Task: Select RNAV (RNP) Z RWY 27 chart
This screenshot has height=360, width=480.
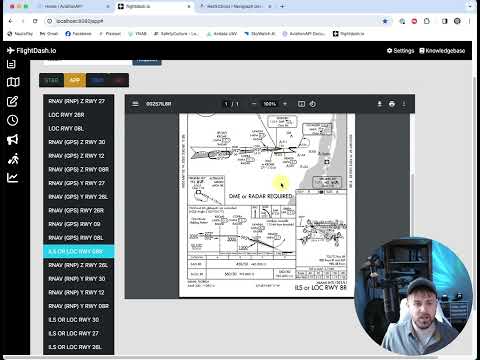Action: point(79,101)
